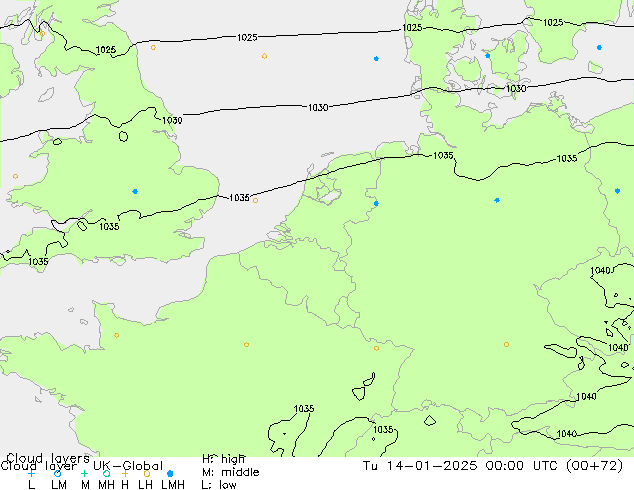Click the '(00+72)' forecast offset
The height and width of the screenshot is (490, 634).
pos(594,466)
